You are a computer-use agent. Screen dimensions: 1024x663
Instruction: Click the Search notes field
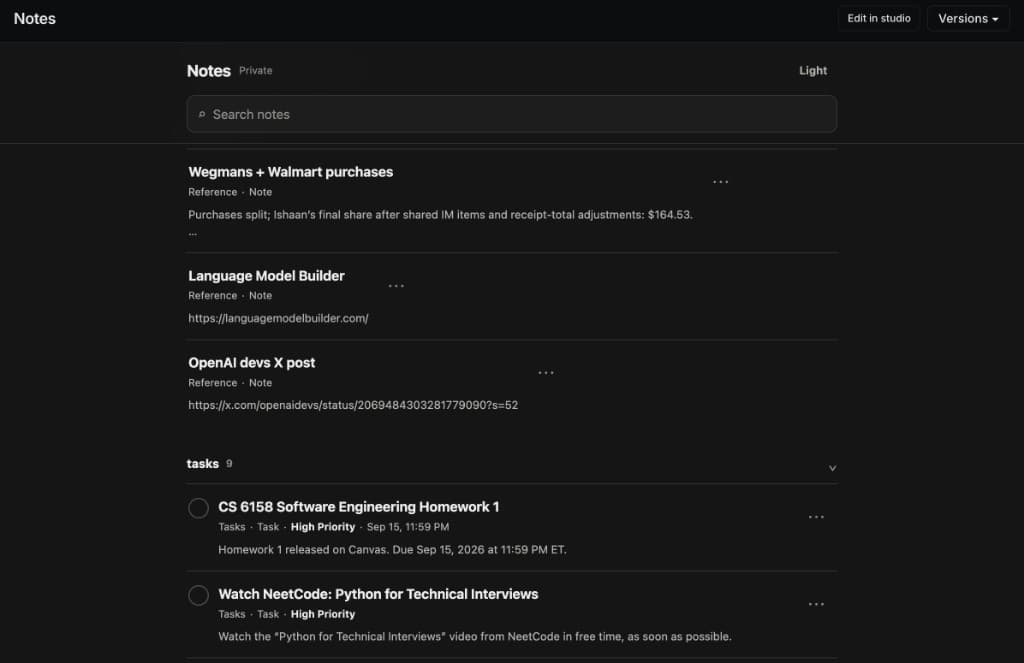[511, 114]
